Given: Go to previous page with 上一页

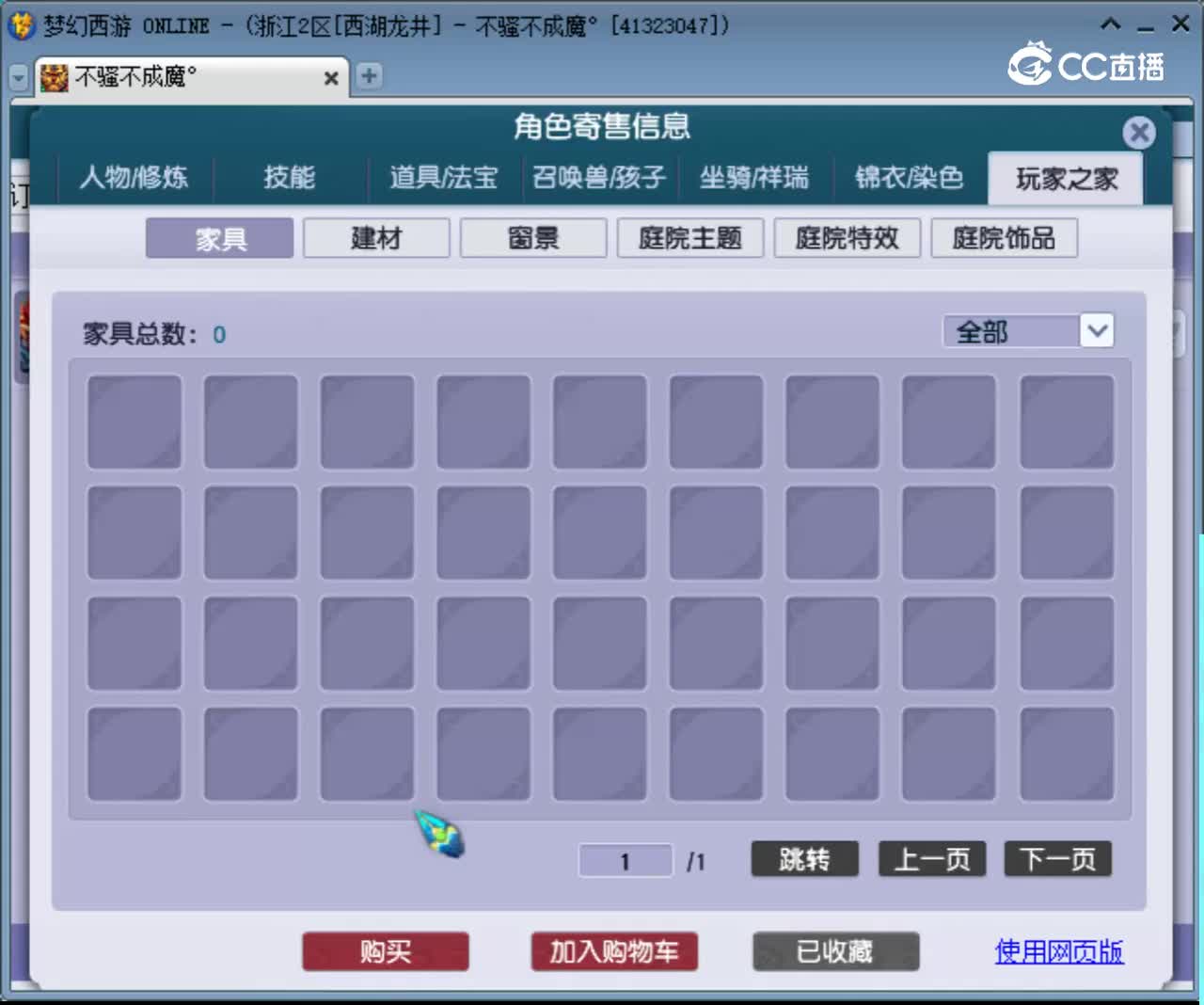Looking at the screenshot, I should click(x=932, y=859).
